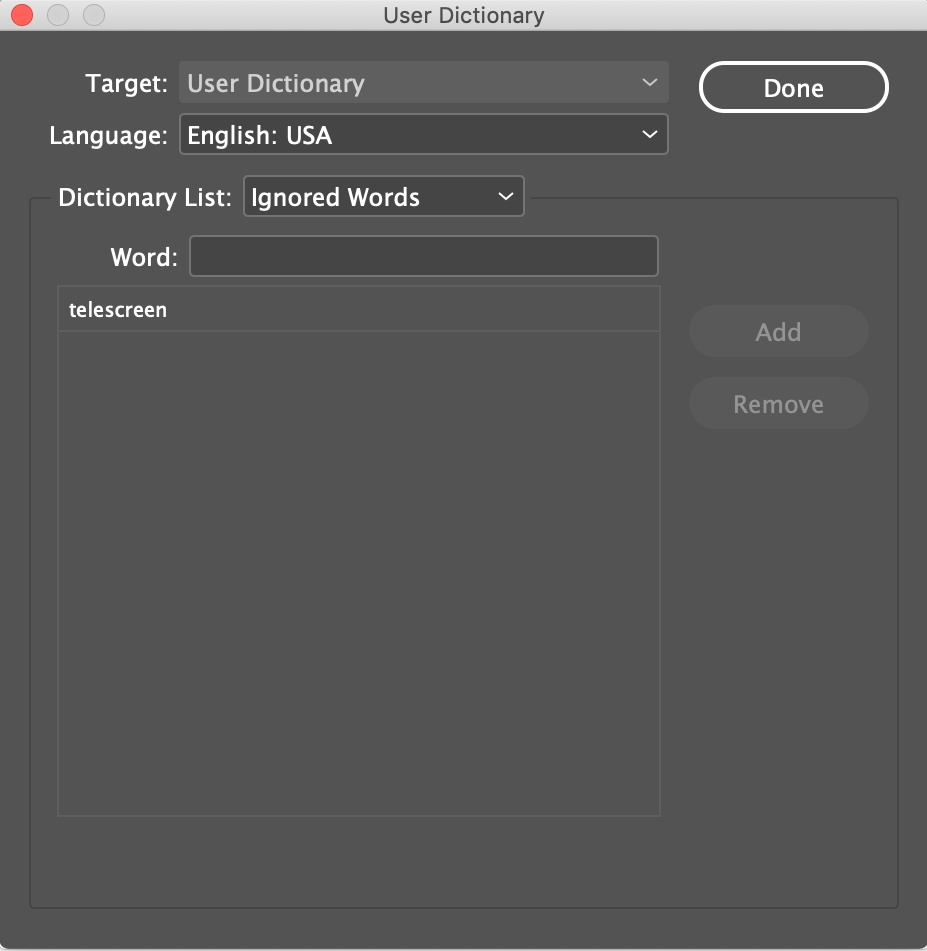
Task: Click the Language: label
Action: click(x=108, y=136)
